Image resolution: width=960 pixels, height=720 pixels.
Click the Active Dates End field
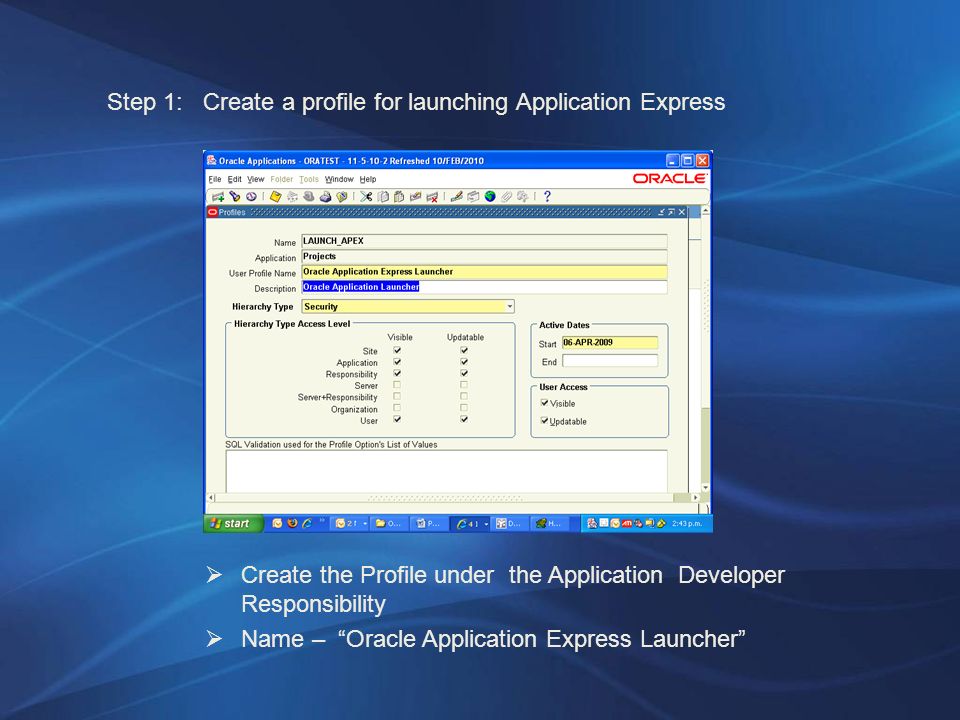tap(610, 361)
